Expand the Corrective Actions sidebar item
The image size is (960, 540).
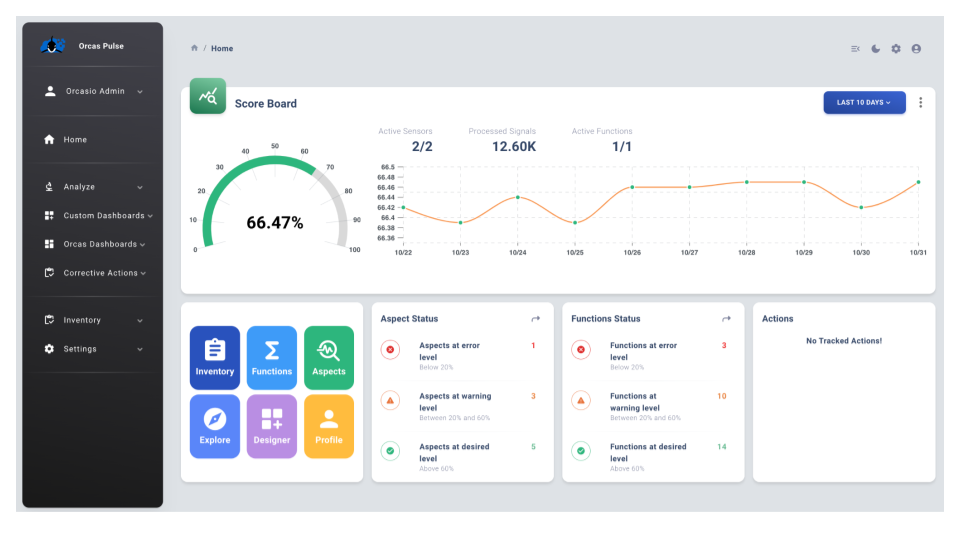[x=98, y=273]
